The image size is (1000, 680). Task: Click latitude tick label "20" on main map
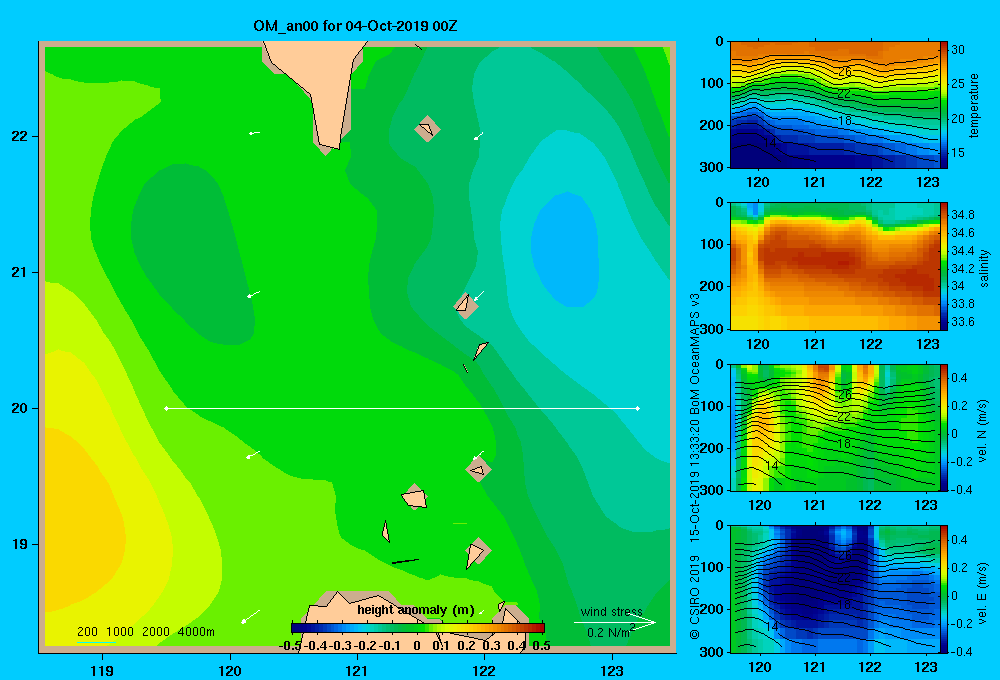20,408
